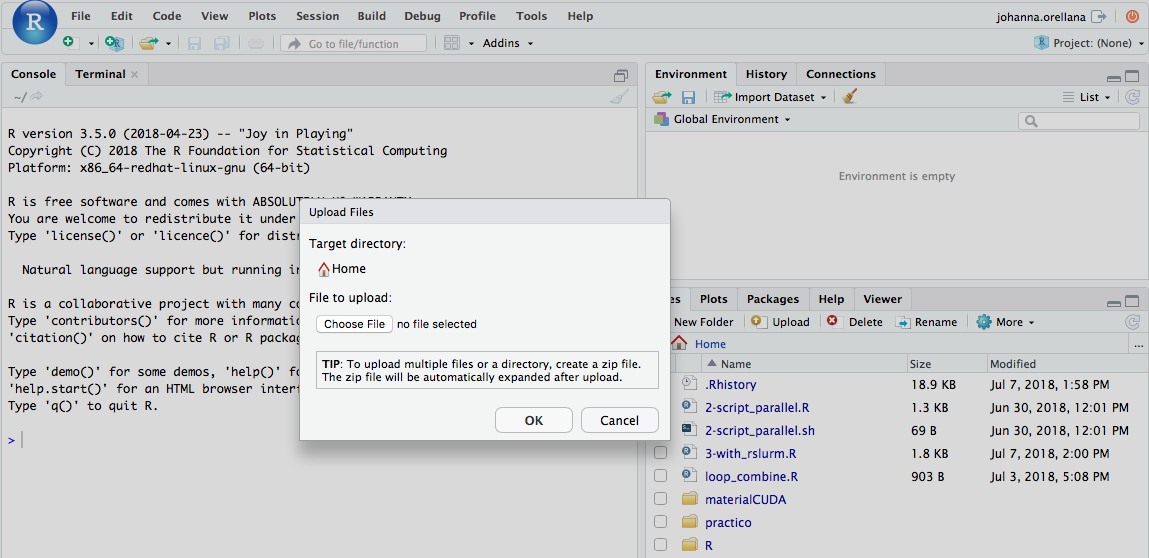Click the clear environment broom icon
1149x558 pixels.
click(x=850, y=97)
